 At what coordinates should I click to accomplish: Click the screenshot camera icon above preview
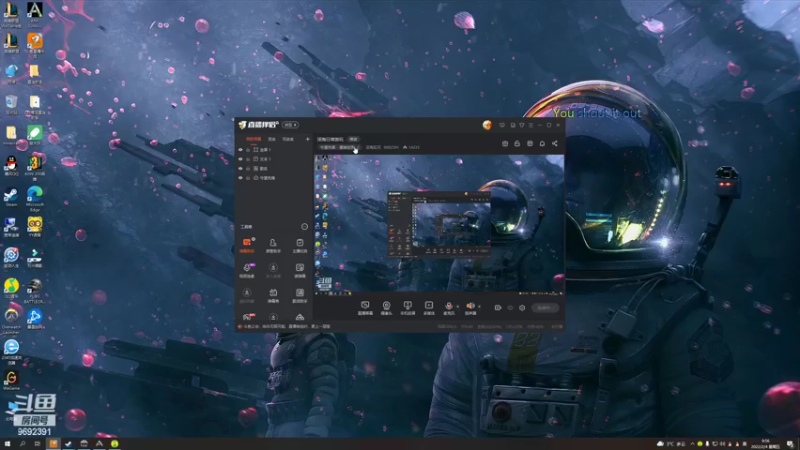505,144
